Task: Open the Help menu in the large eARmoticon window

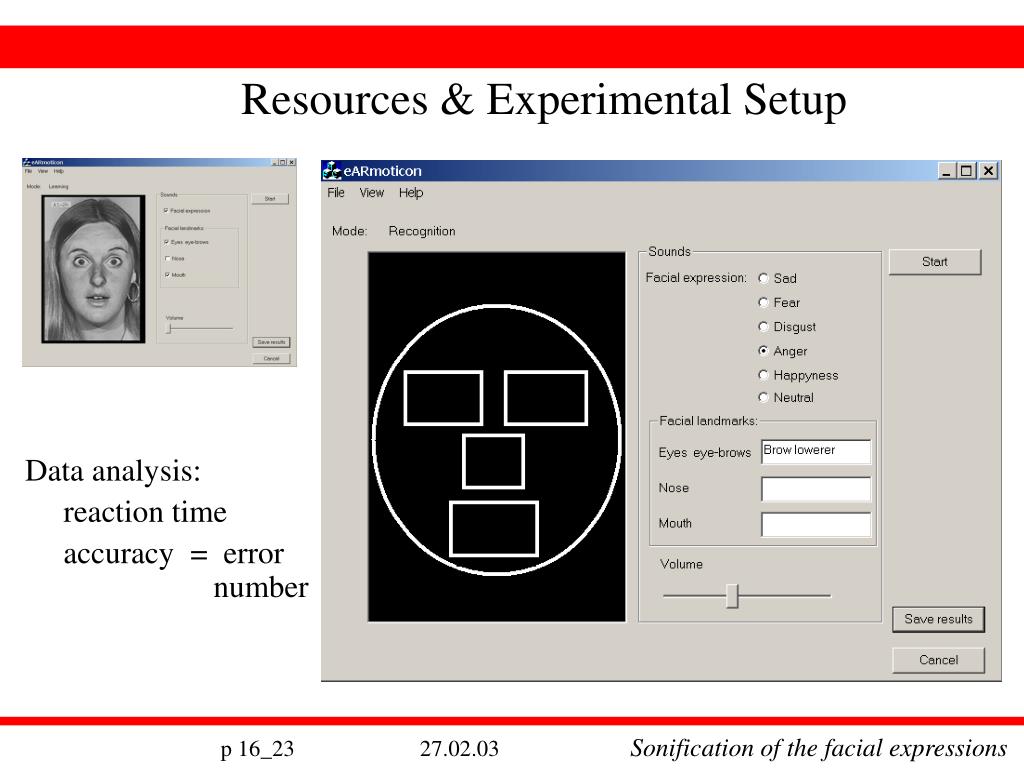Action: 411,193
